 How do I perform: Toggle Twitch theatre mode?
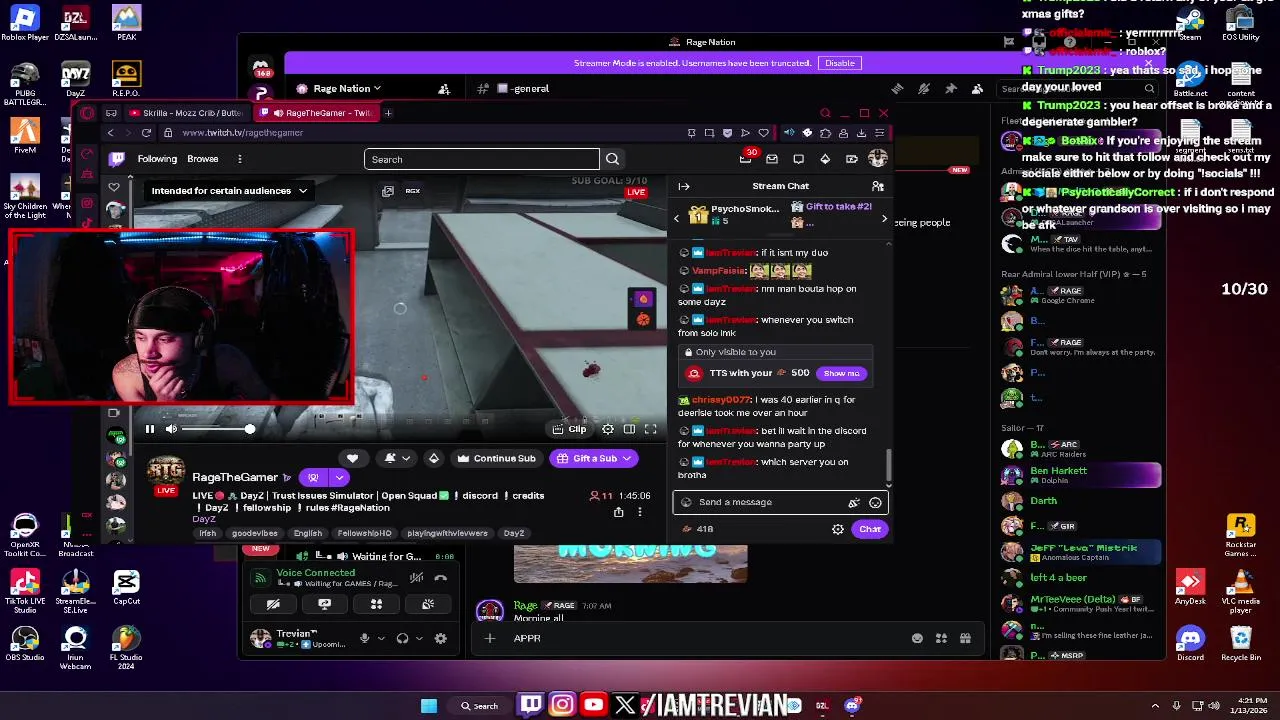coord(629,429)
